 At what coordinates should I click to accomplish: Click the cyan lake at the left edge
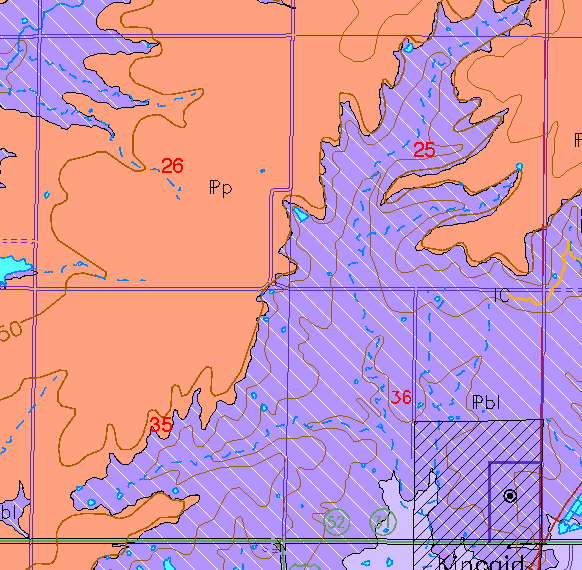(15, 269)
